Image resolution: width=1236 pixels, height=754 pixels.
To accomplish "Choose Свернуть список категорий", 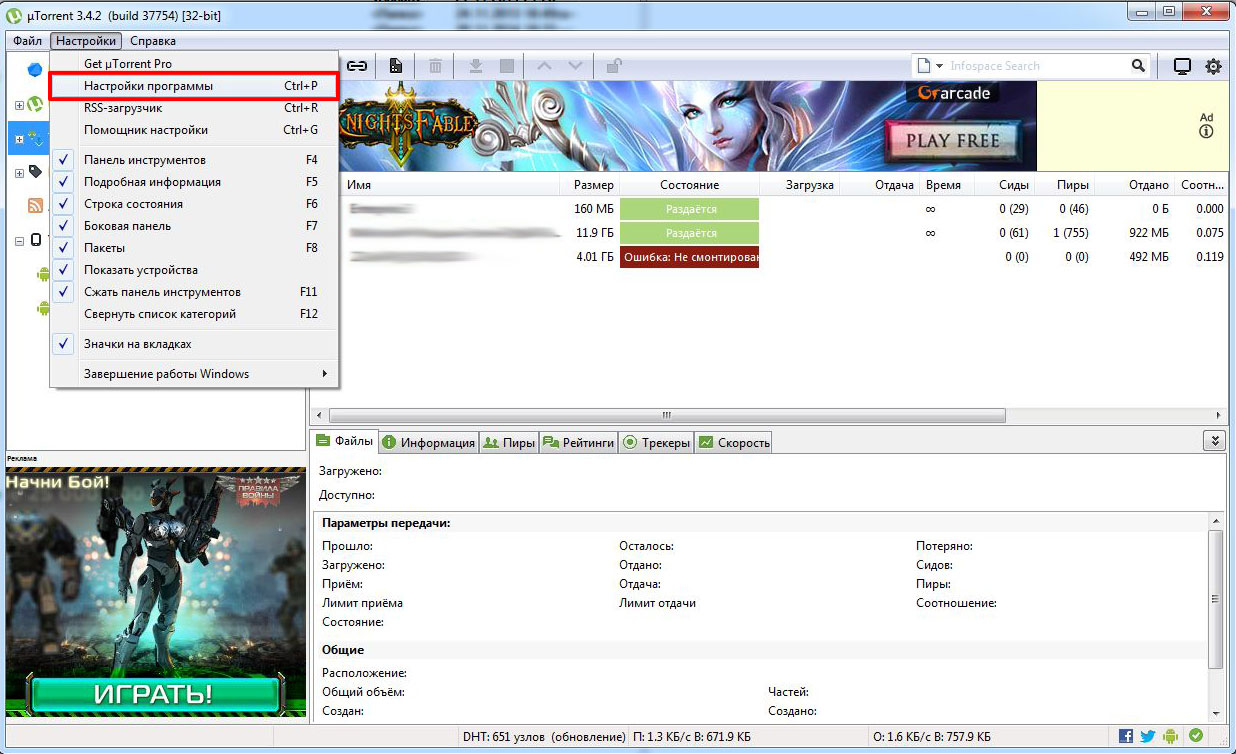I will [194, 314].
